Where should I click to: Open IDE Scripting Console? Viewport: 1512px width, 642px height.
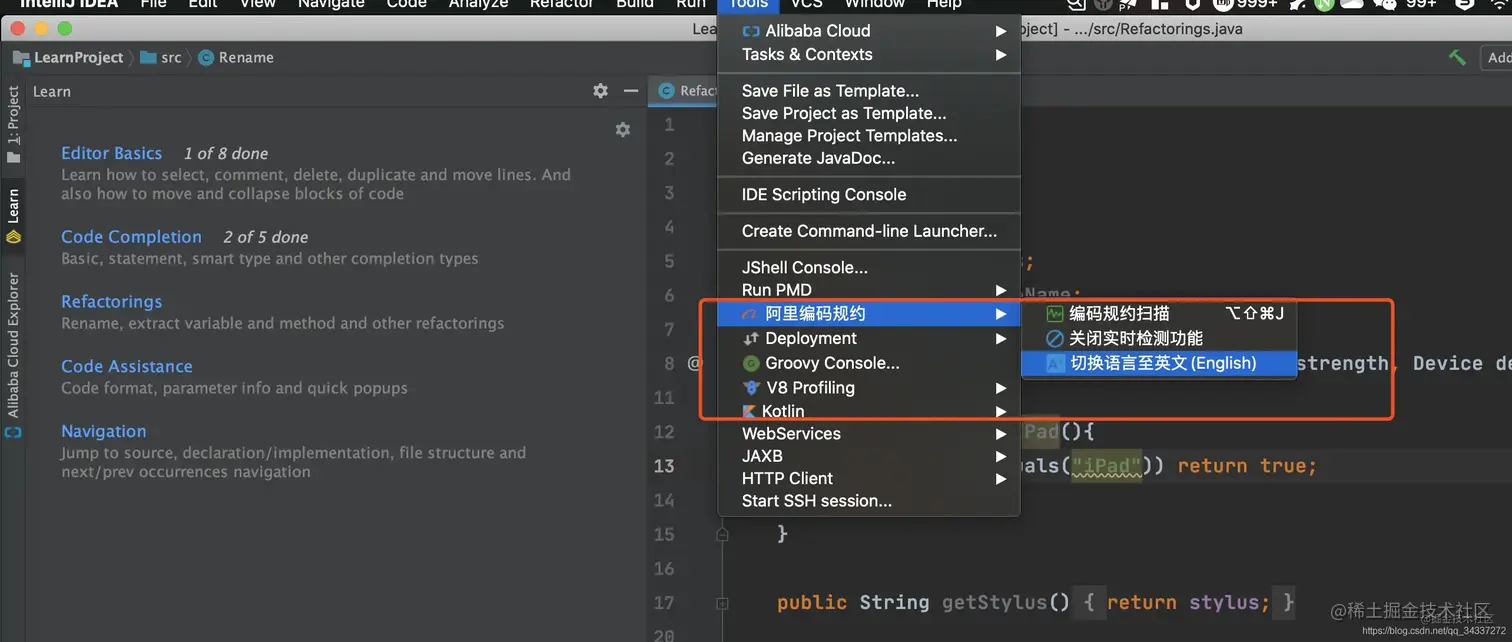click(x=869, y=195)
